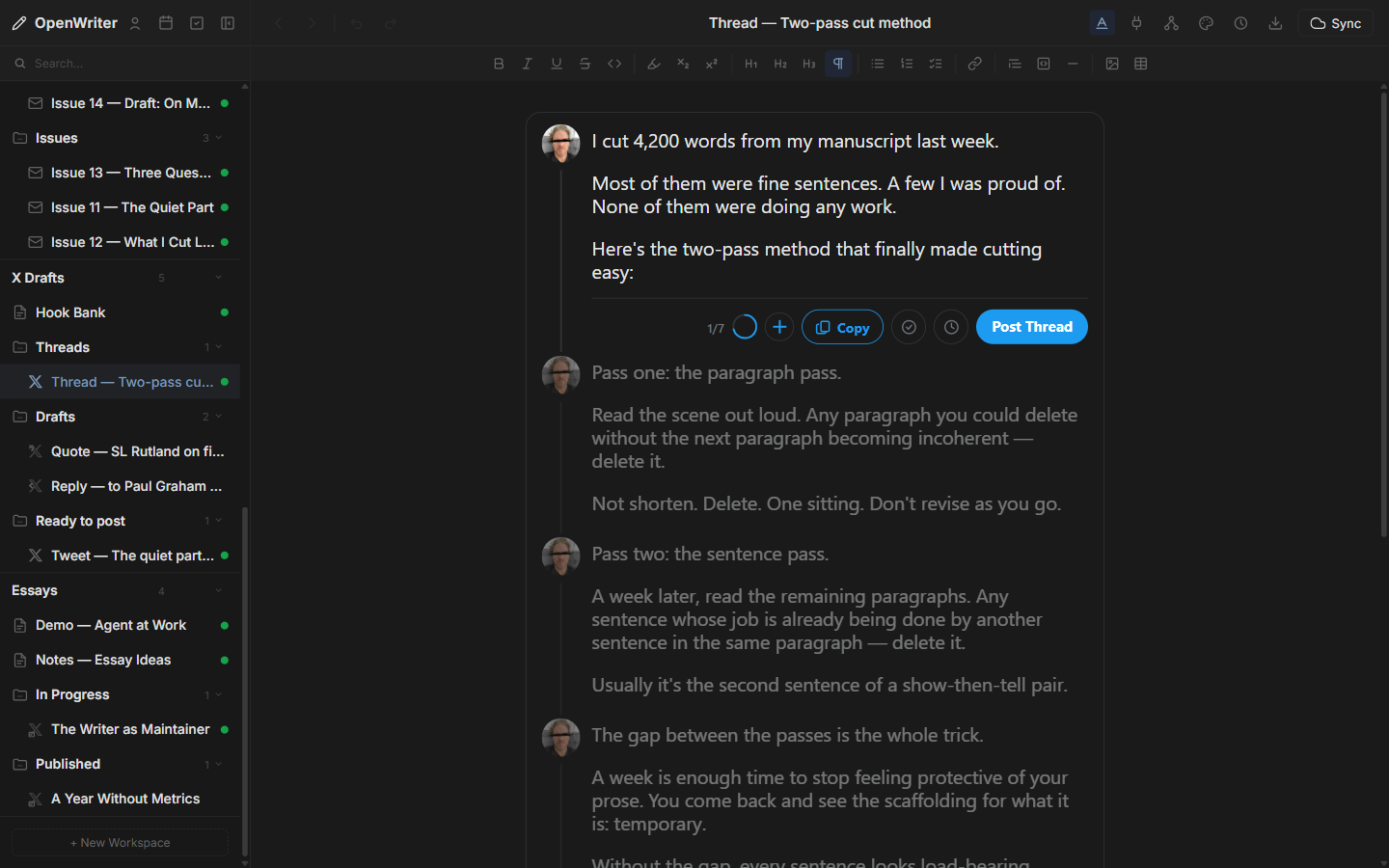1389x868 pixels.
Task: Toggle bold formatting
Action: coord(499,63)
